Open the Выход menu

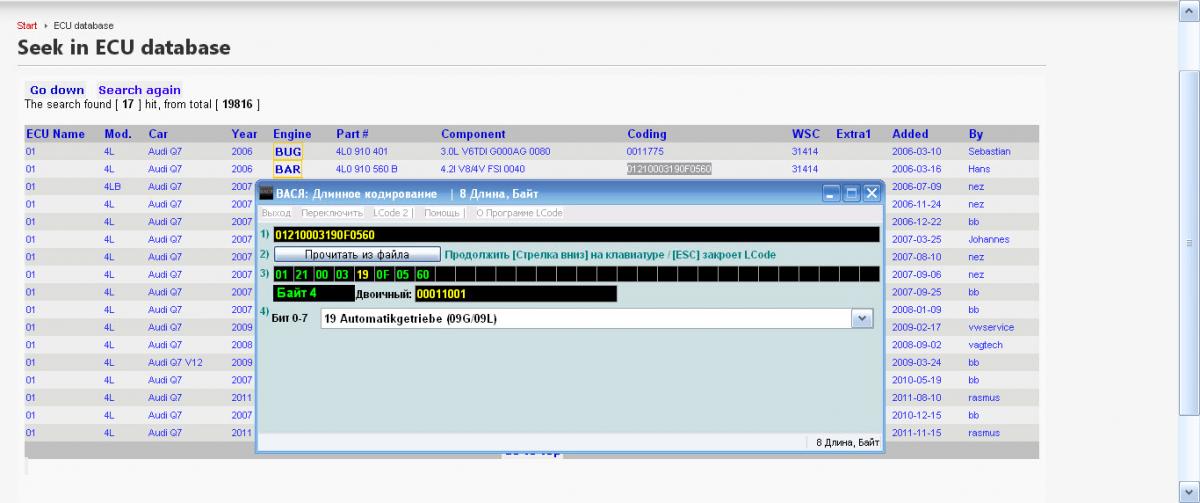pos(276,213)
